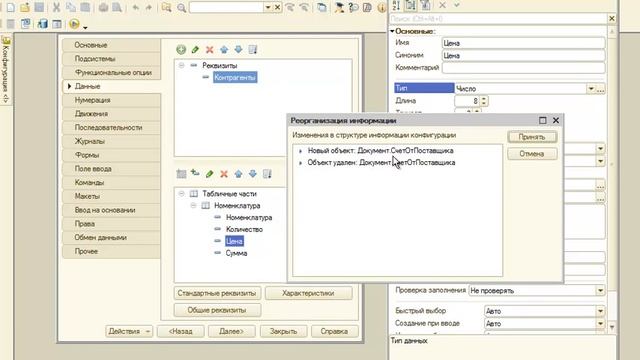Open the Функциональные опции tab
This screenshot has height=360, width=640.
pyautogui.click(x=111, y=72)
